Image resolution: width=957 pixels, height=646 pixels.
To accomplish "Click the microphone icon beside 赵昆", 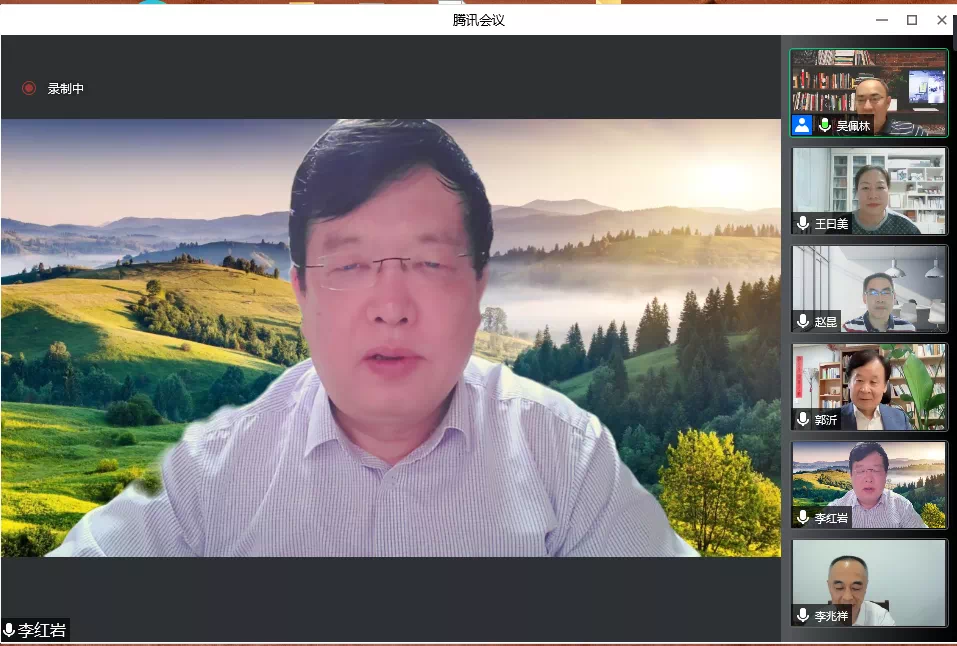I will click(x=803, y=321).
